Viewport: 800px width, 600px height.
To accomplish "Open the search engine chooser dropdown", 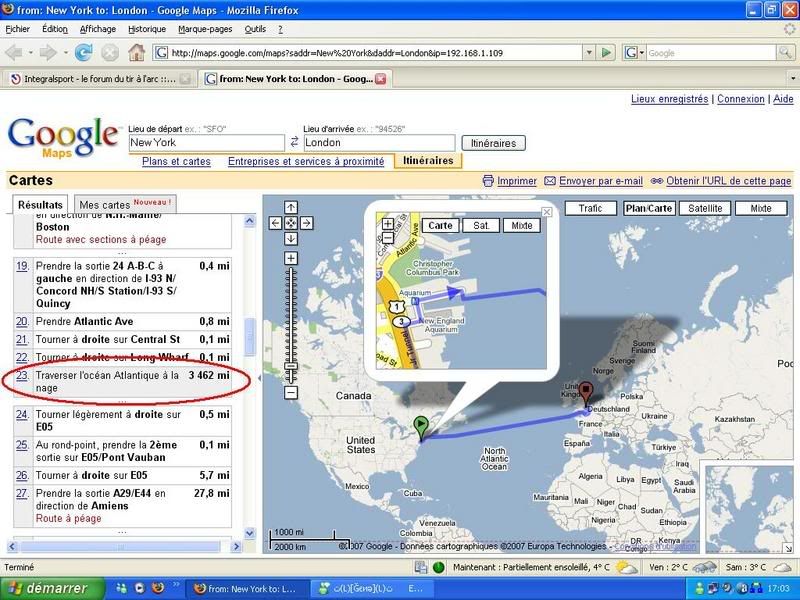I will 641,53.
